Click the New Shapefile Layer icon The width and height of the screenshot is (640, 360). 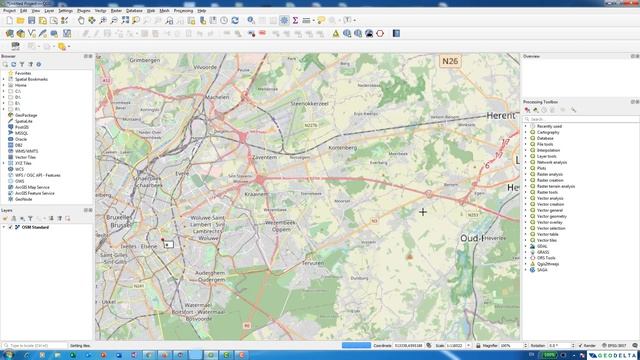click(31, 33)
